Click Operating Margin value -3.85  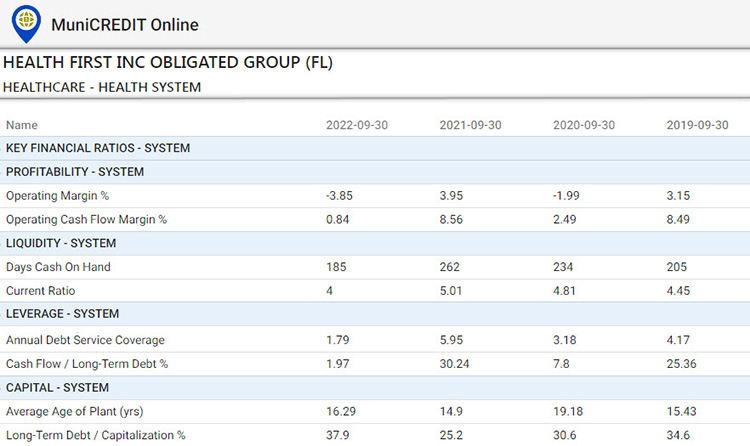click(x=339, y=196)
